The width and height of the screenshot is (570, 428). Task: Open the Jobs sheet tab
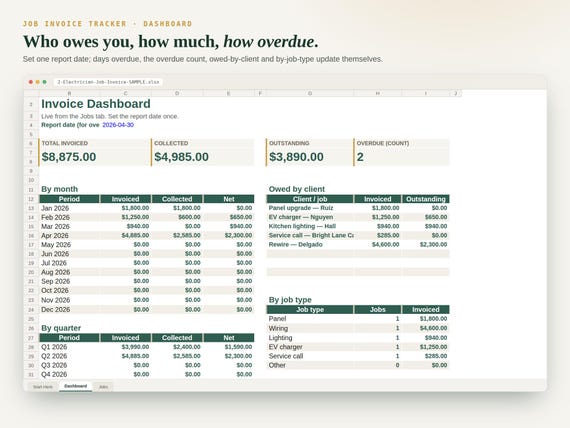click(104, 387)
